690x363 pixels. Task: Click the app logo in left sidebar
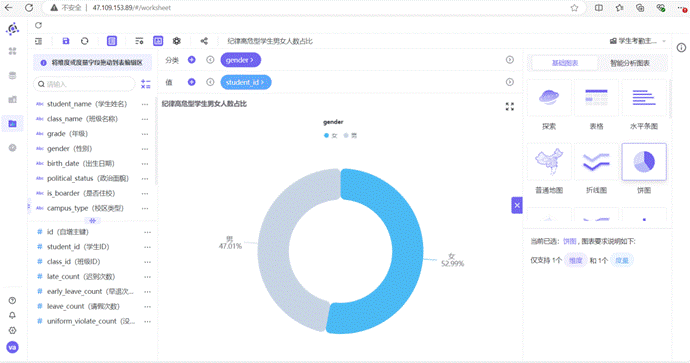click(x=12, y=29)
